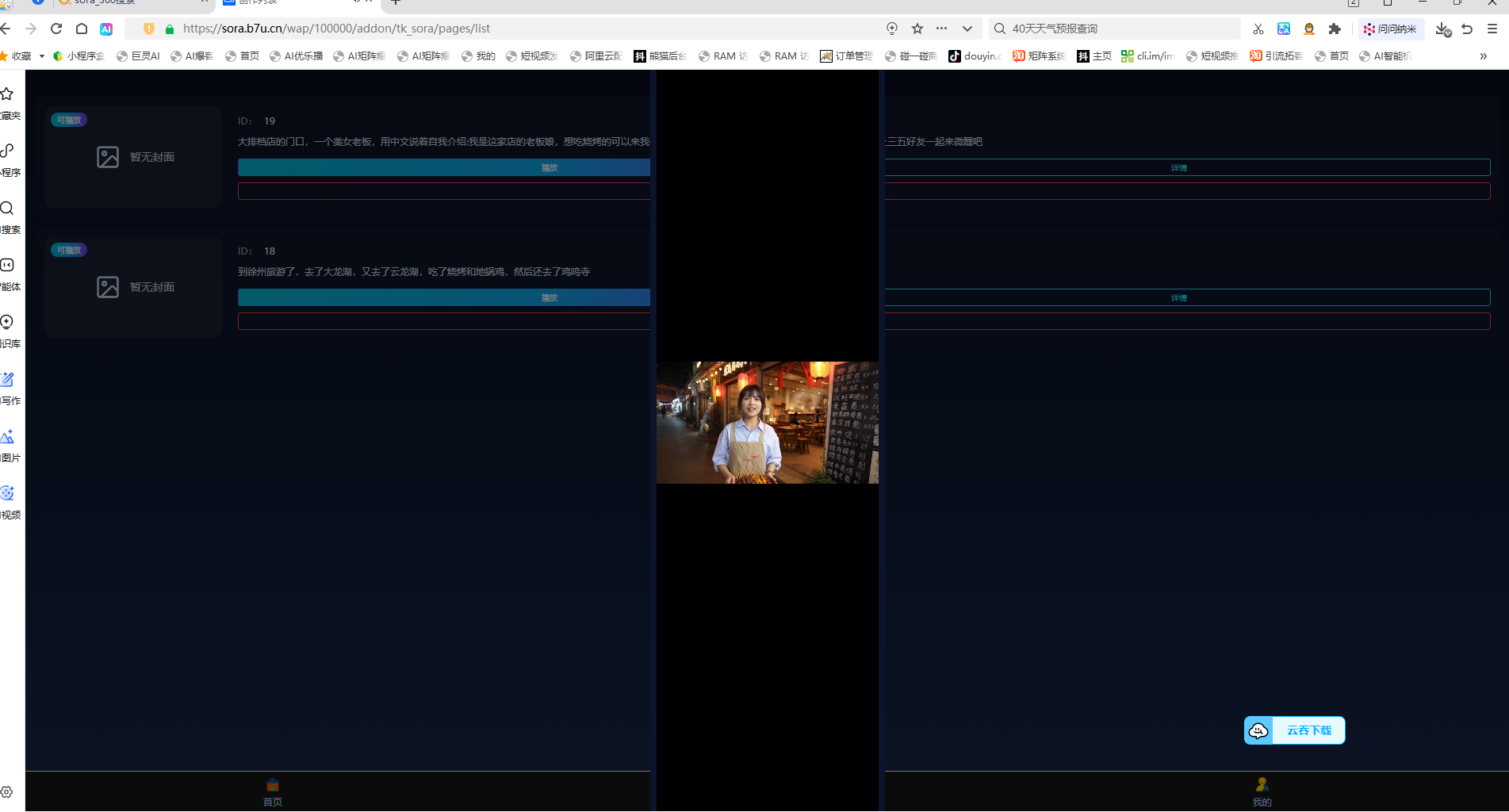Bookmark this page with the star icon
Screen dimensions: 1509x812
tap(917, 29)
